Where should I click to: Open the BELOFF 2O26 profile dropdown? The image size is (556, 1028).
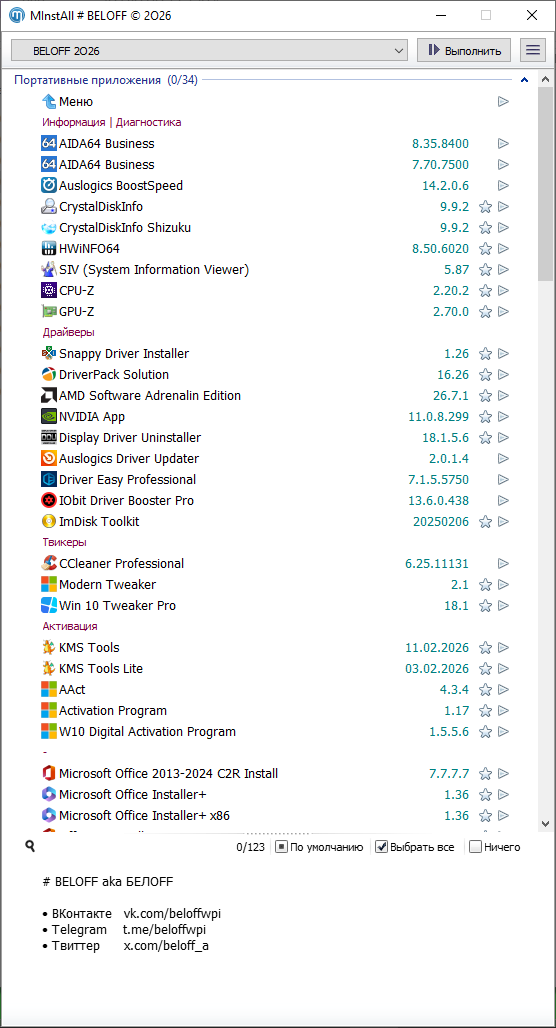coord(210,50)
